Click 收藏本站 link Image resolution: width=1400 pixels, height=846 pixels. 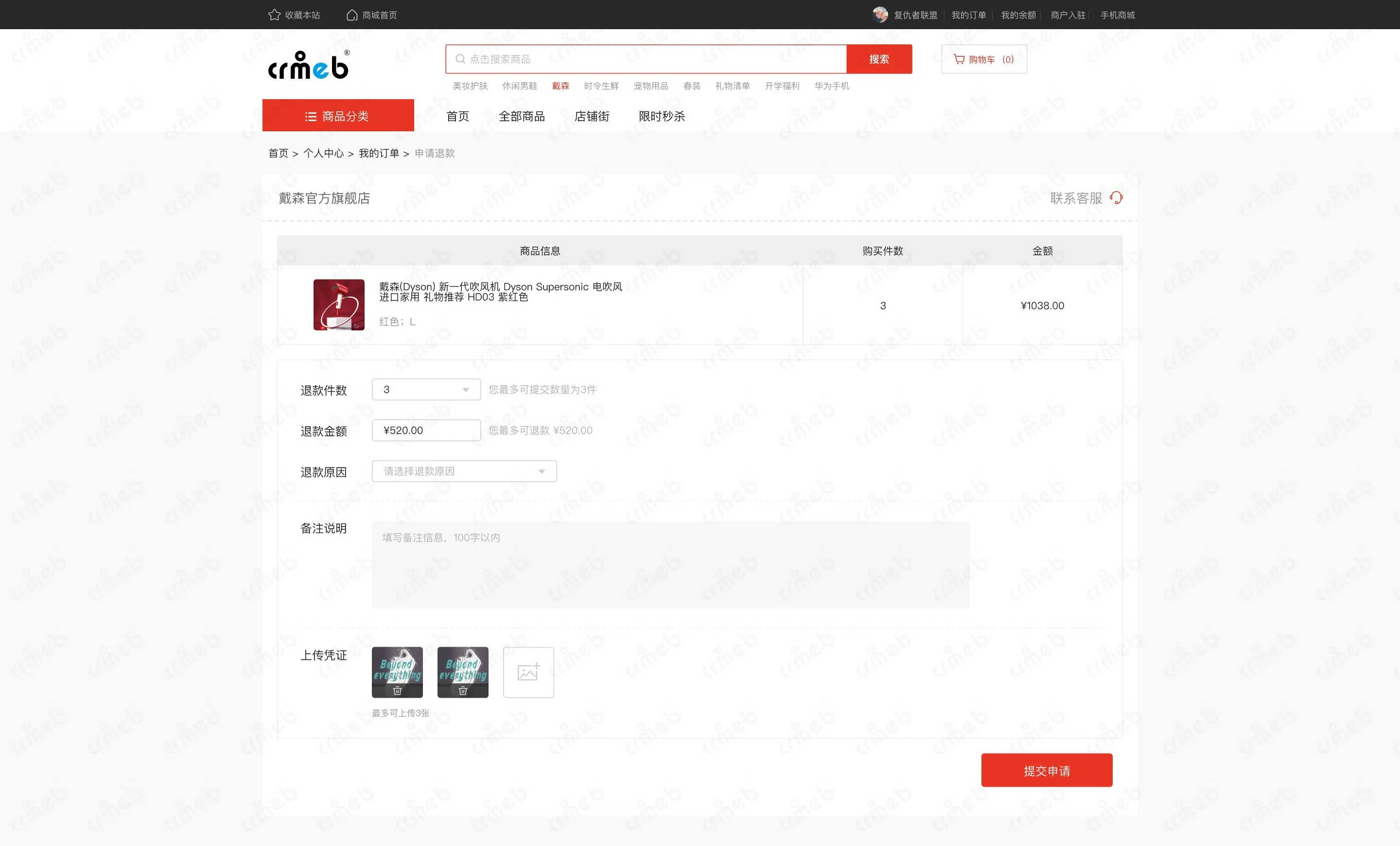(302, 15)
